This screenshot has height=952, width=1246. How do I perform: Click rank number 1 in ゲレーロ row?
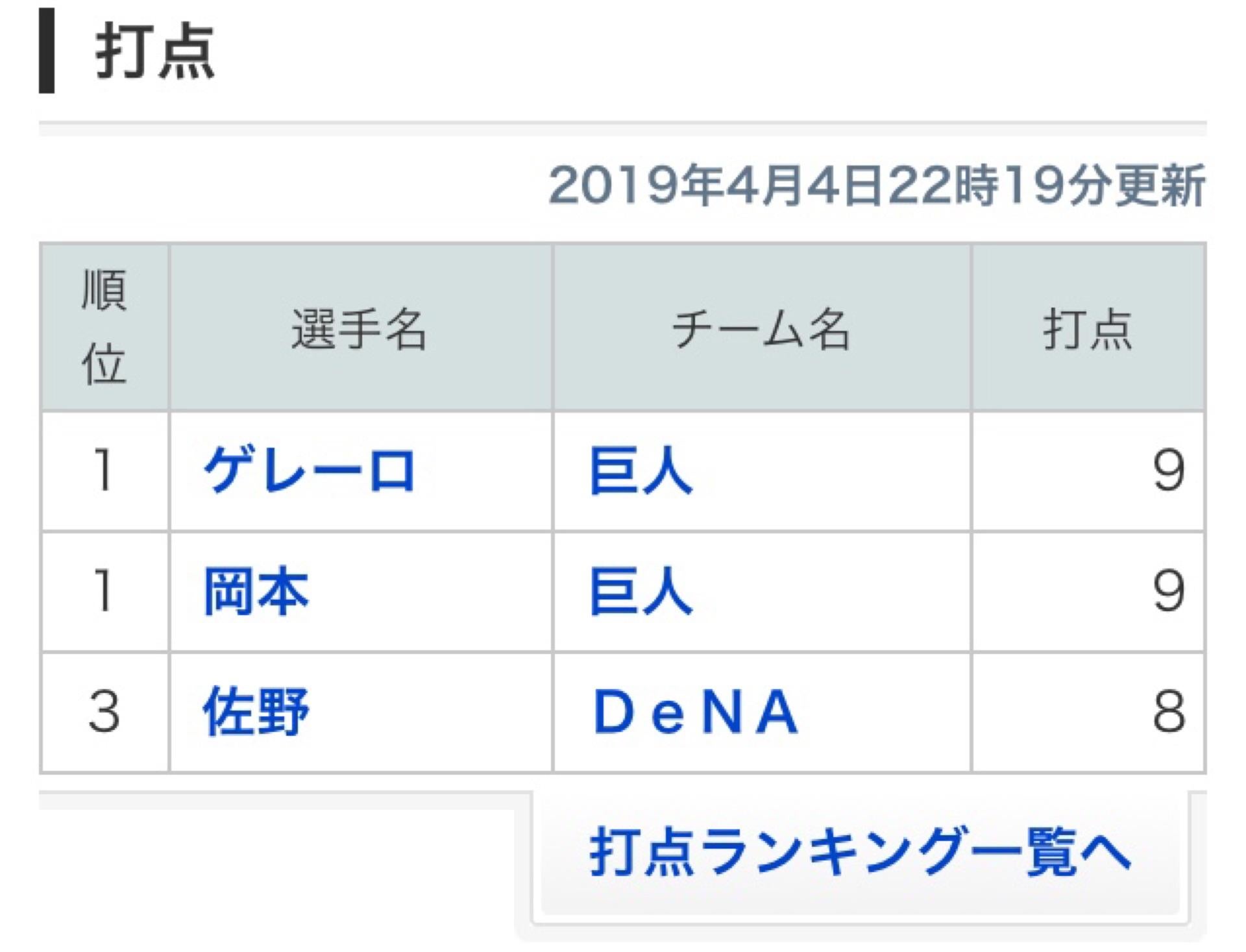[104, 470]
